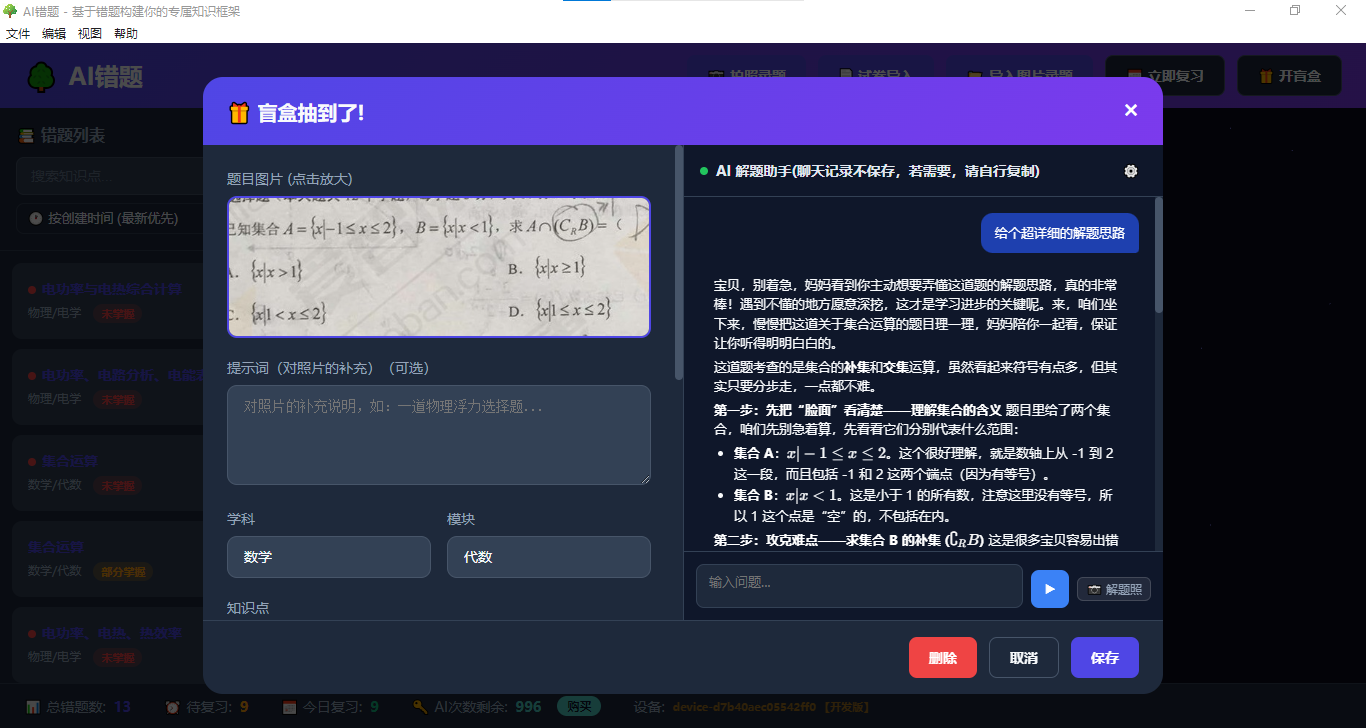Click the red 删除 button

943,658
